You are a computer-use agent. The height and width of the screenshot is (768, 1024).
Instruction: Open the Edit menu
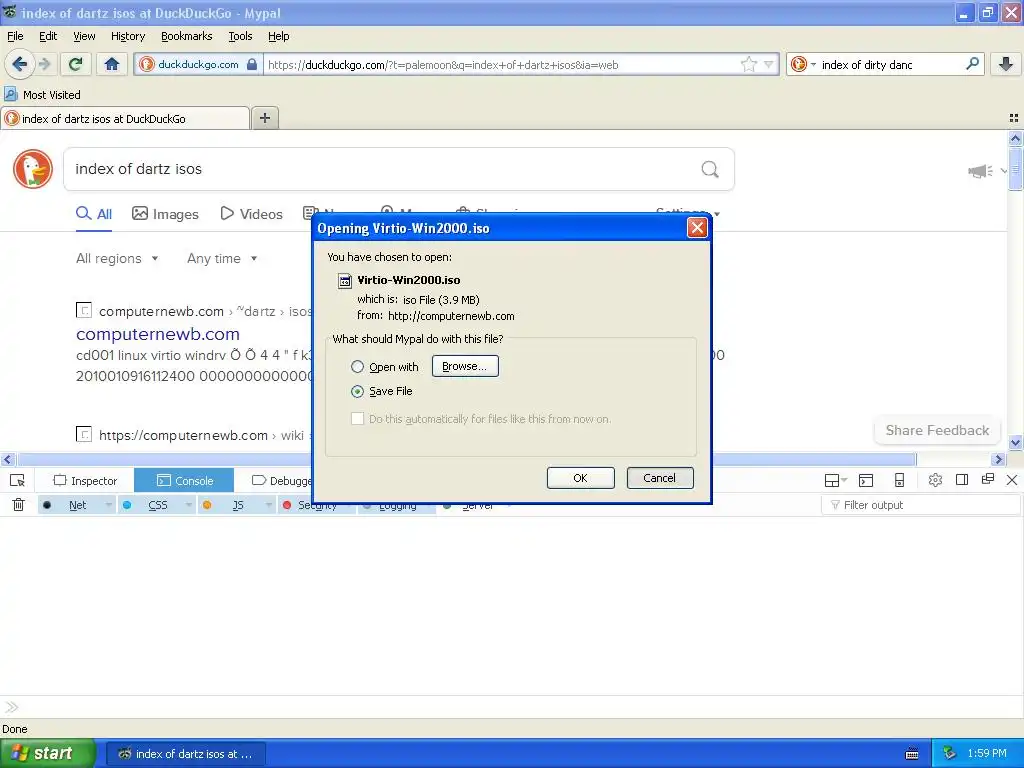[48, 36]
